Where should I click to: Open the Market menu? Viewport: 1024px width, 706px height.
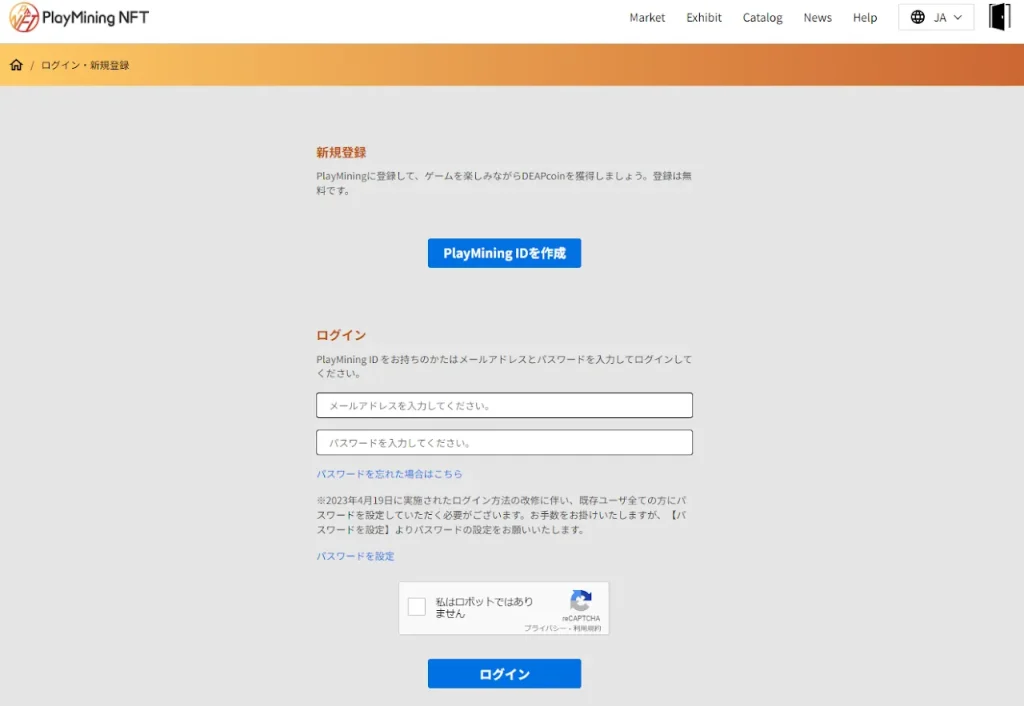647,18
